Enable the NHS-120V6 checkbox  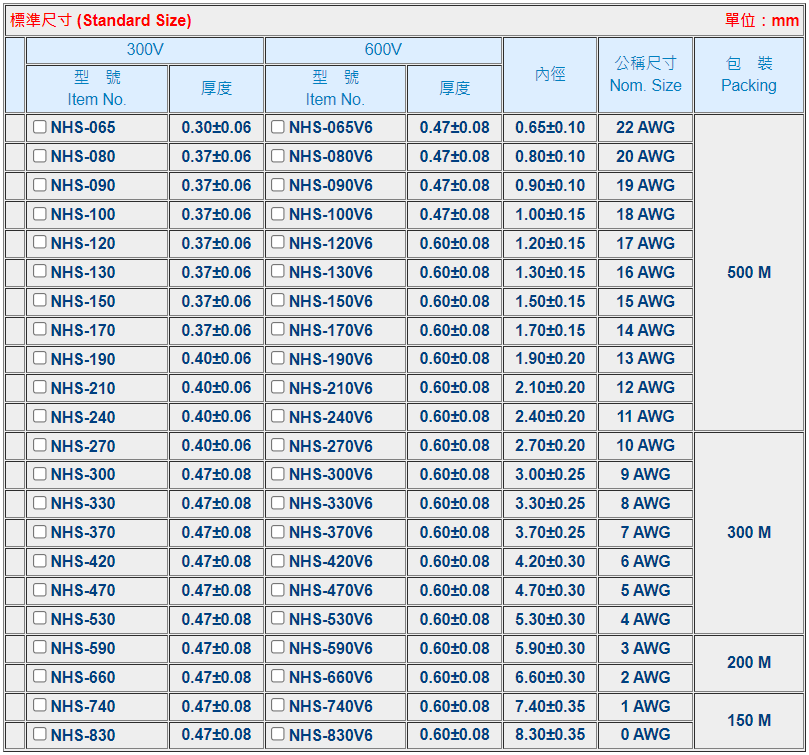tap(278, 243)
